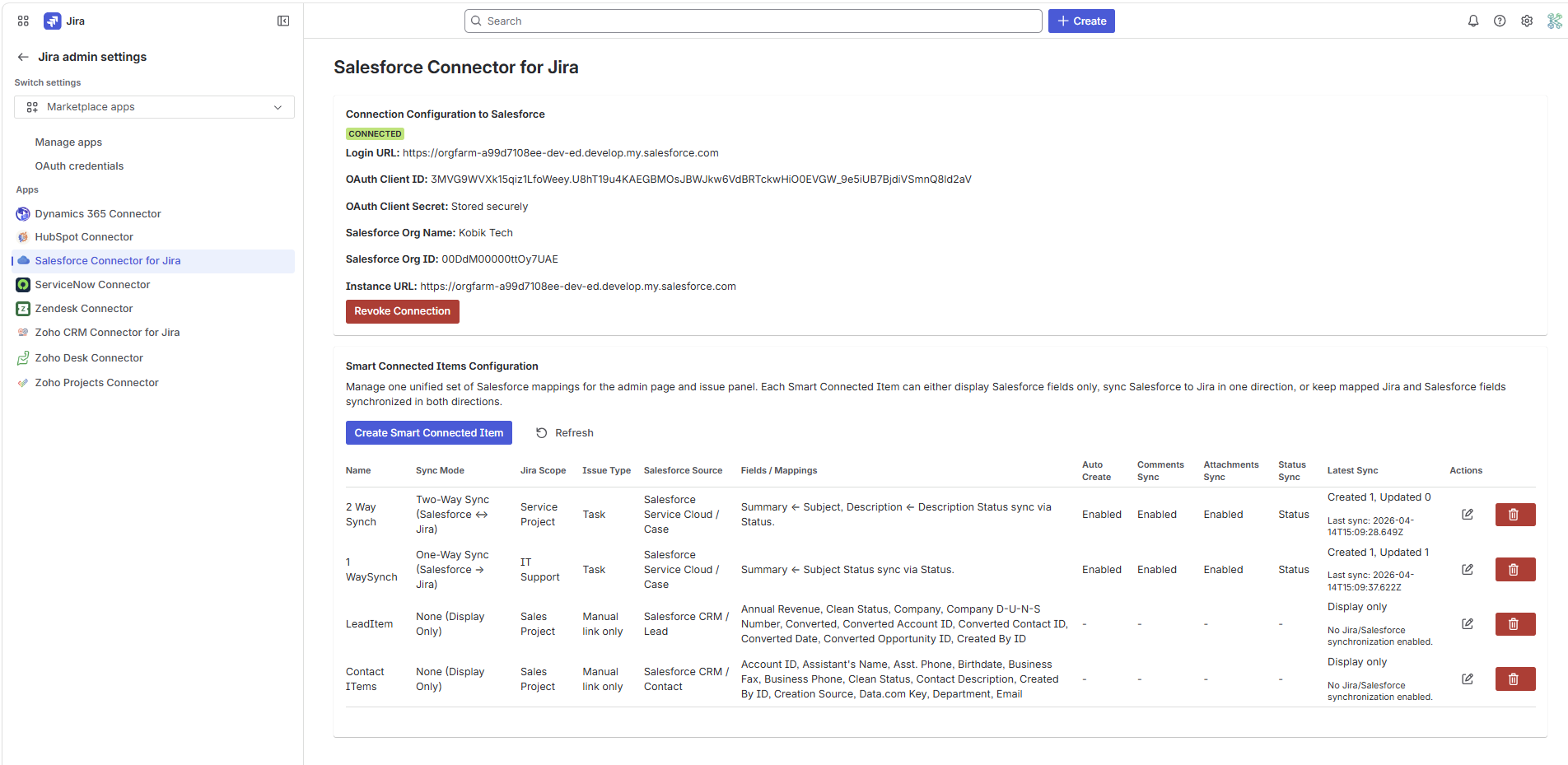Expand the Marketplace apps dropdown
This screenshot has width=1568, height=765.
click(154, 107)
